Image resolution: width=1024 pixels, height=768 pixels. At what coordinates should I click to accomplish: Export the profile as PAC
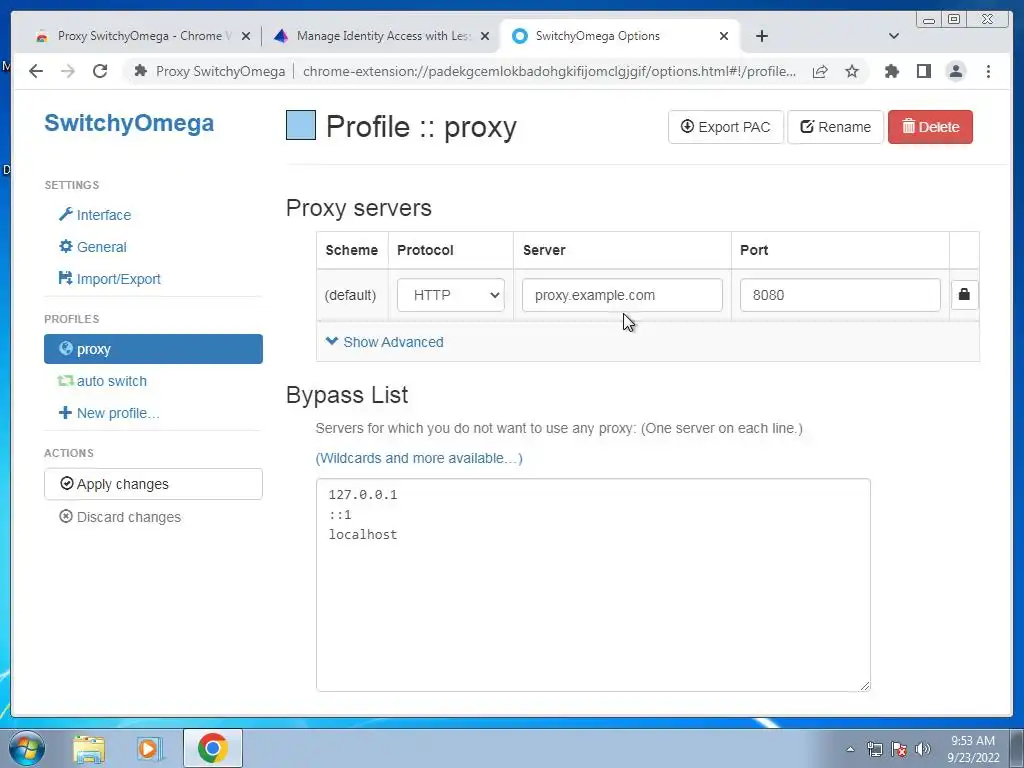(725, 127)
